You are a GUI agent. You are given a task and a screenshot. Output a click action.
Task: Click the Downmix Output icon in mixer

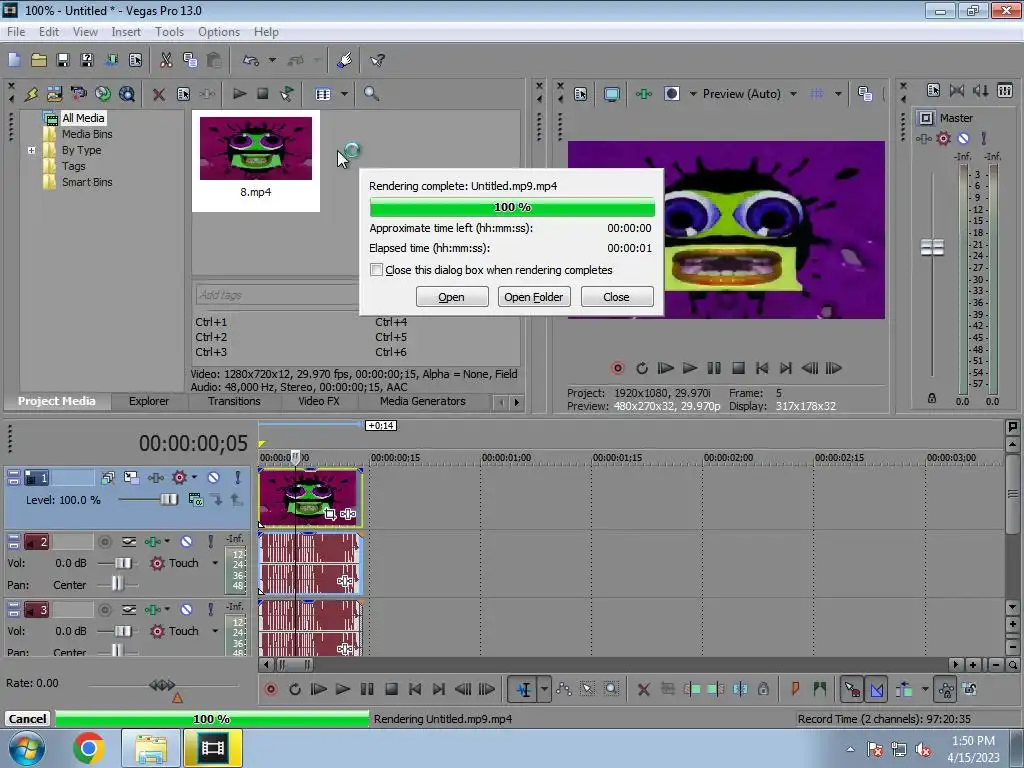957,90
